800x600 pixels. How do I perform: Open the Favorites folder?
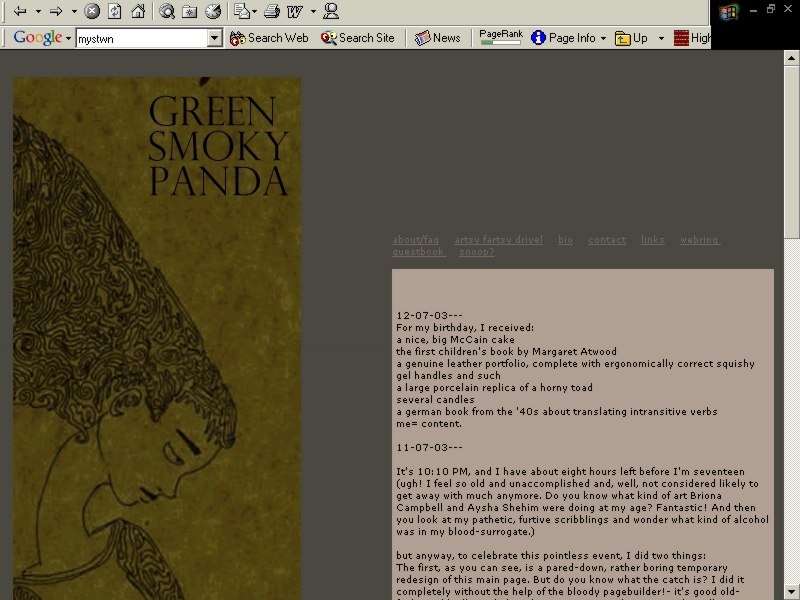pyautogui.click(x=189, y=11)
